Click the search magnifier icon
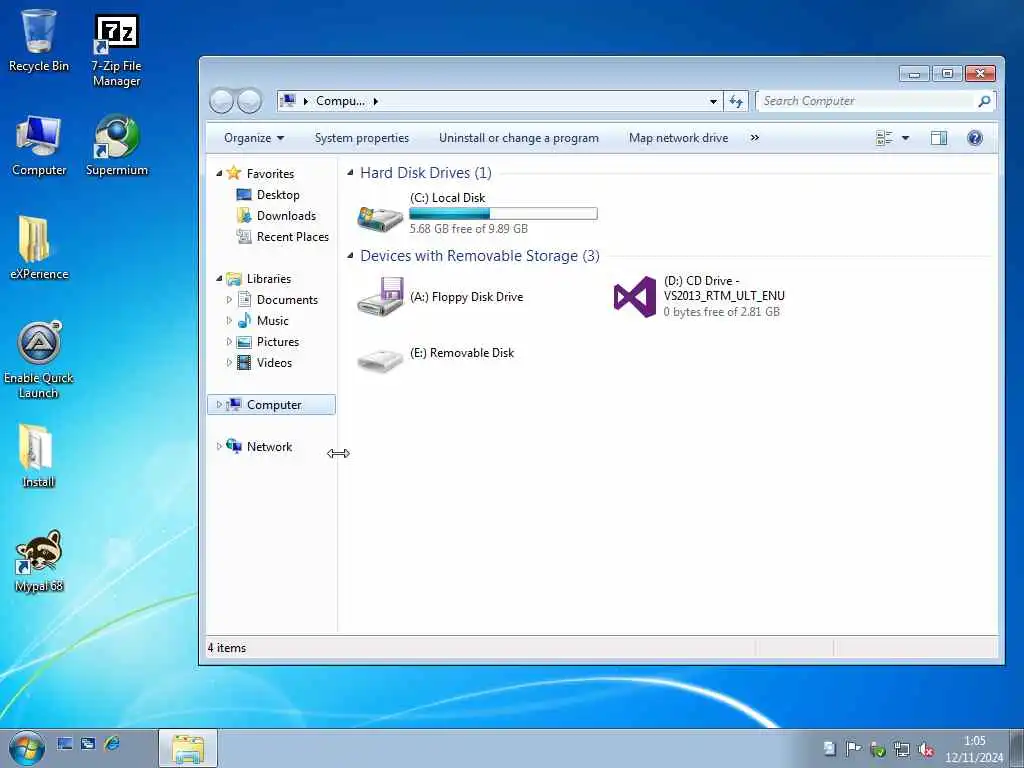 click(x=984, y=101)
